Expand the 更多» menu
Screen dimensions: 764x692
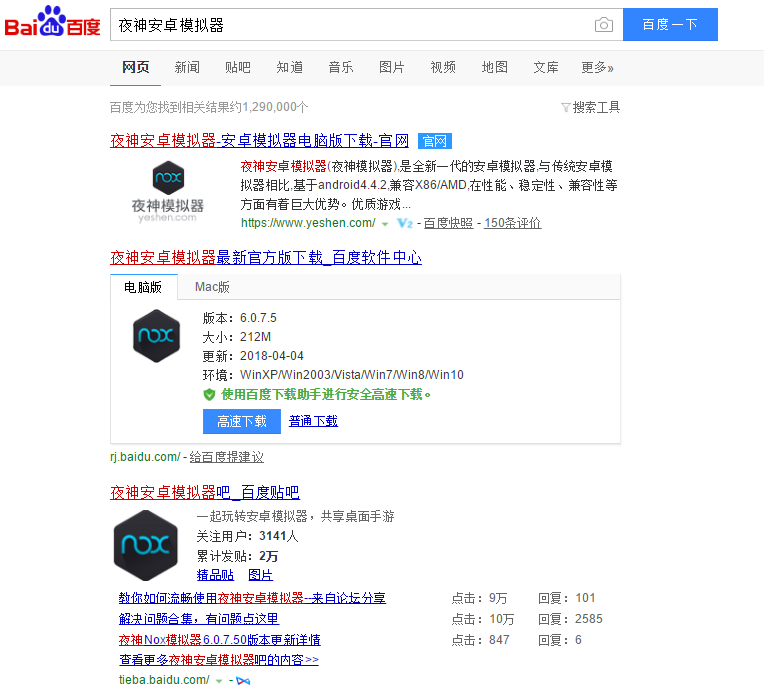coord(597,67)
